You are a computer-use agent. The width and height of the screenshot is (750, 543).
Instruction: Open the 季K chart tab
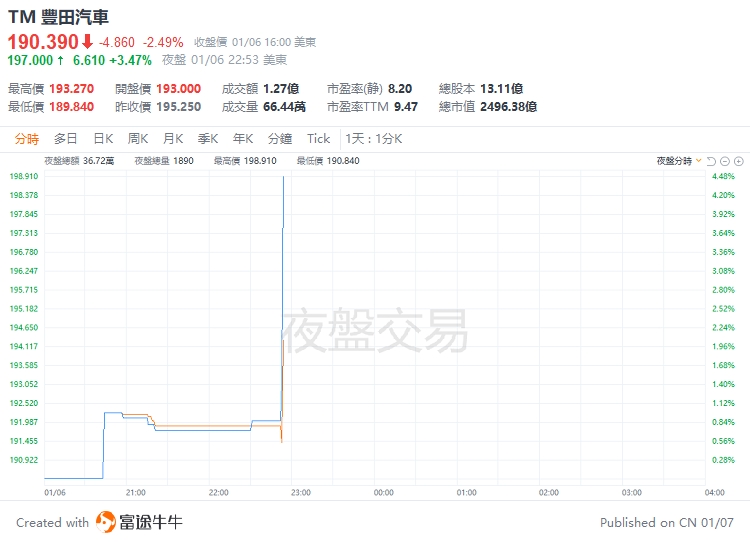point(208,139)
